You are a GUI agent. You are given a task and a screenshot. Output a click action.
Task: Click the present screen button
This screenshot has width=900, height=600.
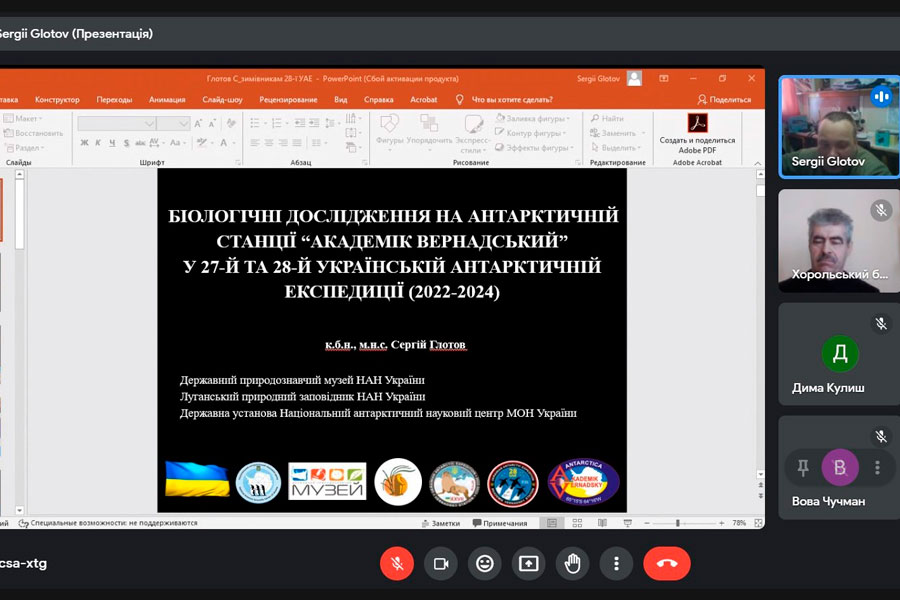coord(528,563)
